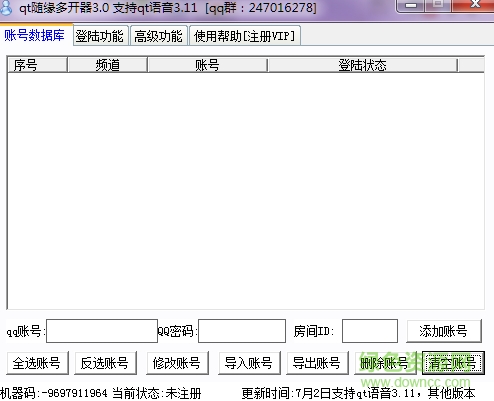Image resolution: width=494 pixels, height=401 pixels.
Task: Click the 机器码 text in status bar
Action: [x=54, y=393]
